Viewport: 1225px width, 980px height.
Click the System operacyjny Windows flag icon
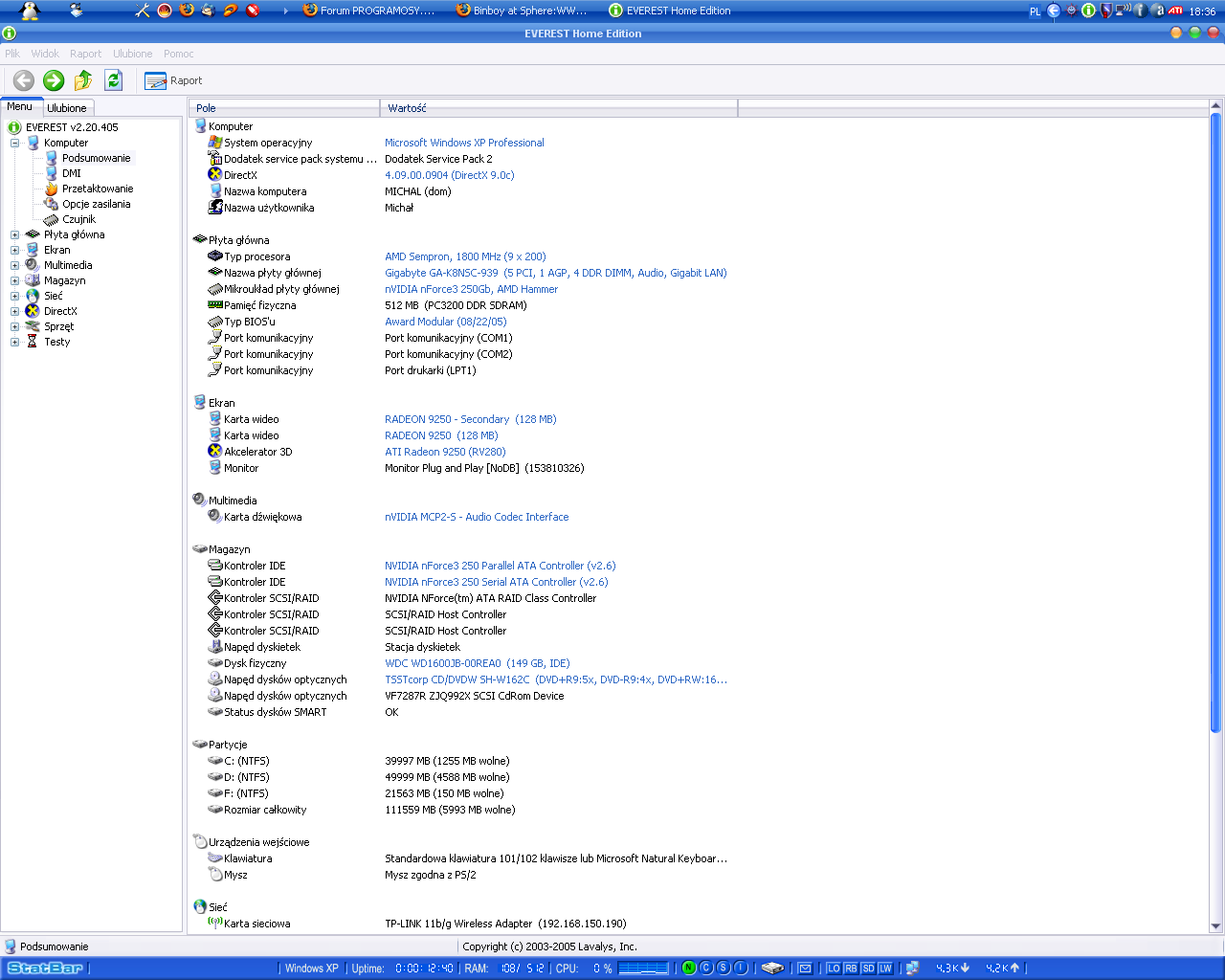click(215, 143)
